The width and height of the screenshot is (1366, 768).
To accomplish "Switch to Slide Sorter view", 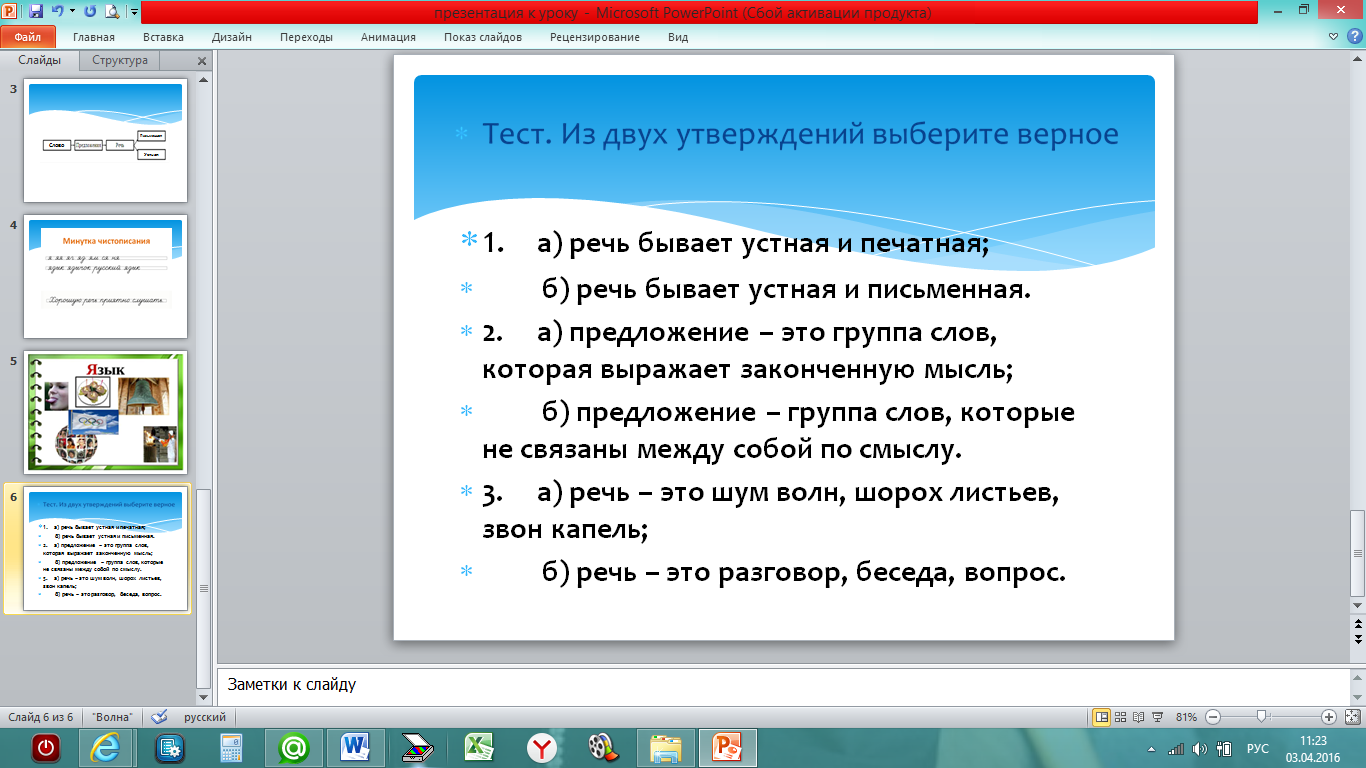I will coord(1120,717).
